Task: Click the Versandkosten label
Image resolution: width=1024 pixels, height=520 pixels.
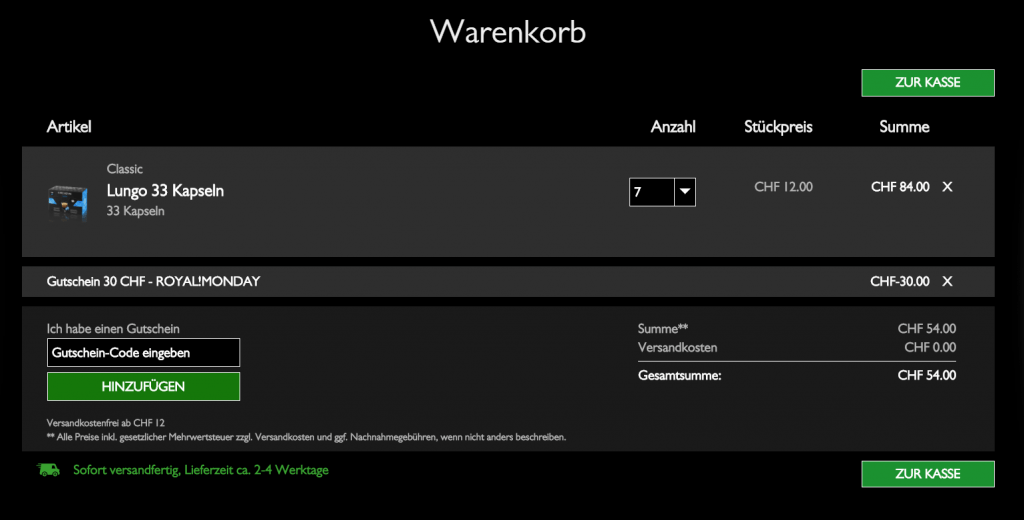Action: [x=677, y=348]
